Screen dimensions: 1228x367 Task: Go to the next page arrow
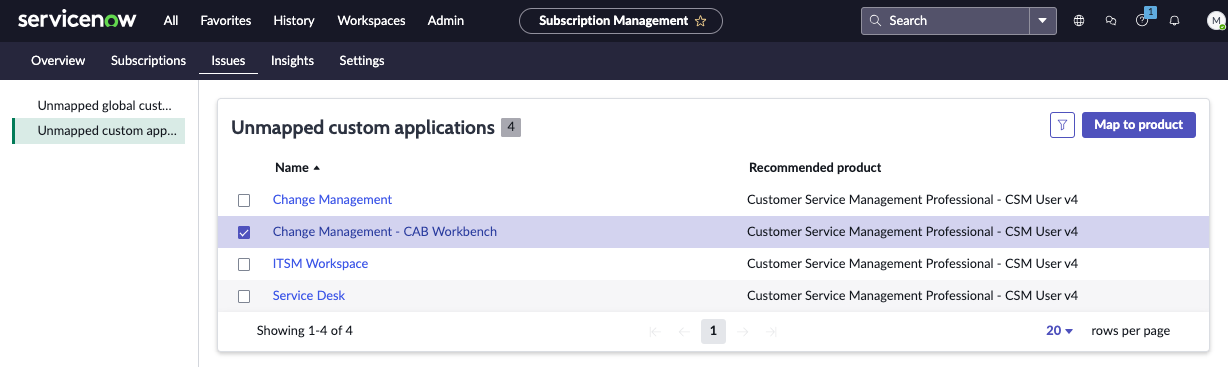(742, 331)
